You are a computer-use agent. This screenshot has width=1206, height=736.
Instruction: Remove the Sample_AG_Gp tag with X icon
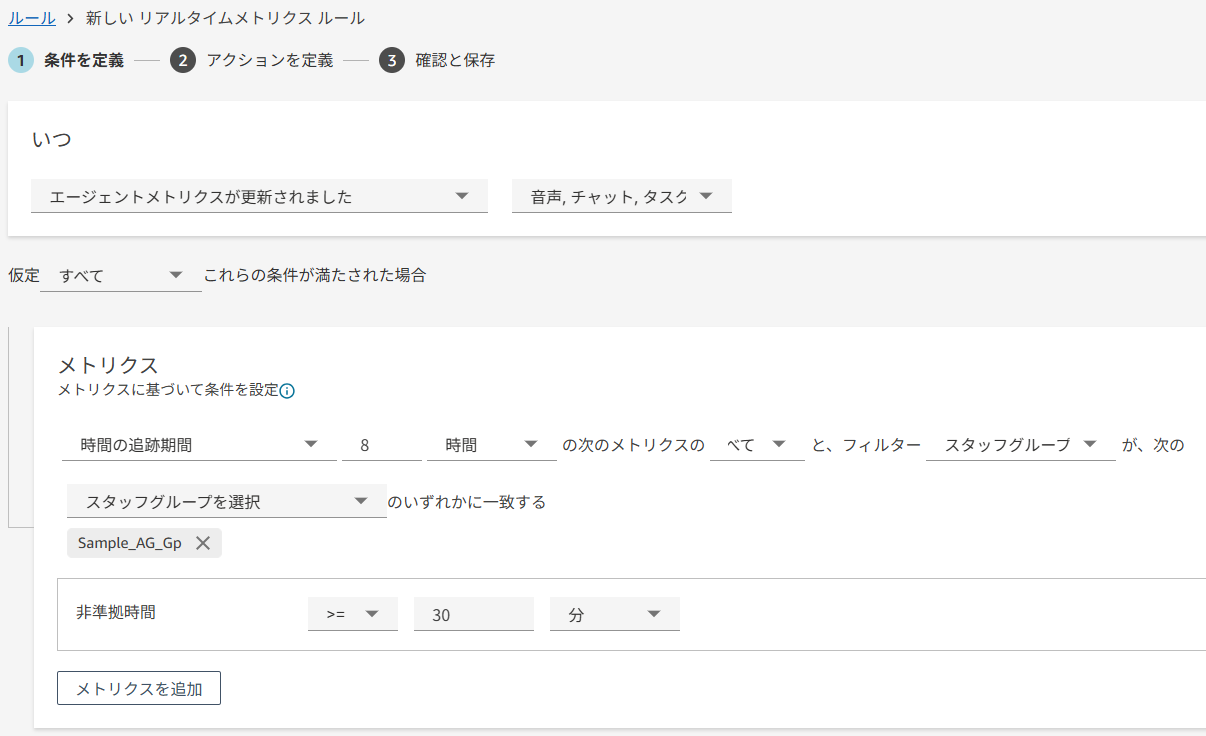203,543
